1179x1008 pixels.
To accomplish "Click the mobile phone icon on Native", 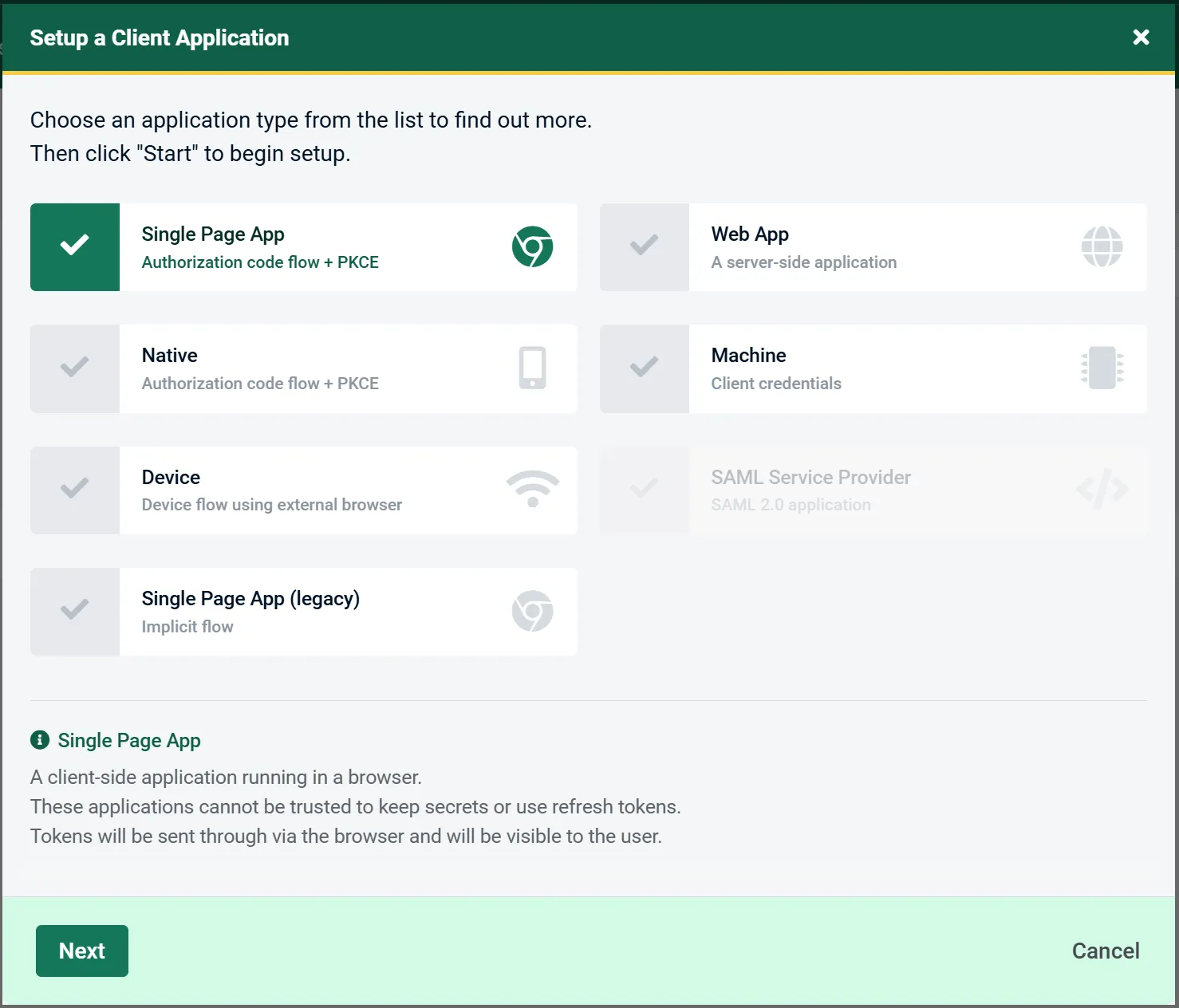I will click(x=533, y=368).
